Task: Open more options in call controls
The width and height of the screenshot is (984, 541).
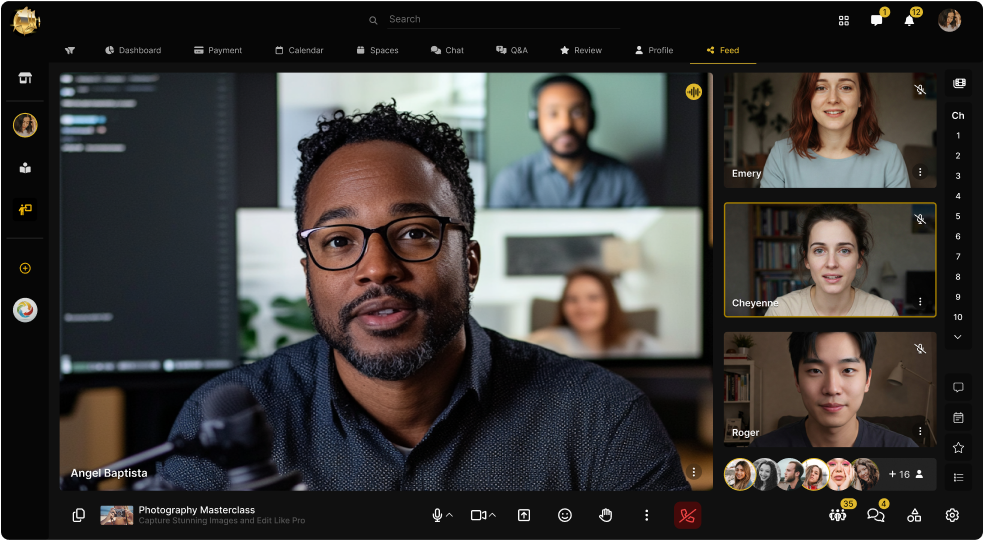Action: (646, 515)
